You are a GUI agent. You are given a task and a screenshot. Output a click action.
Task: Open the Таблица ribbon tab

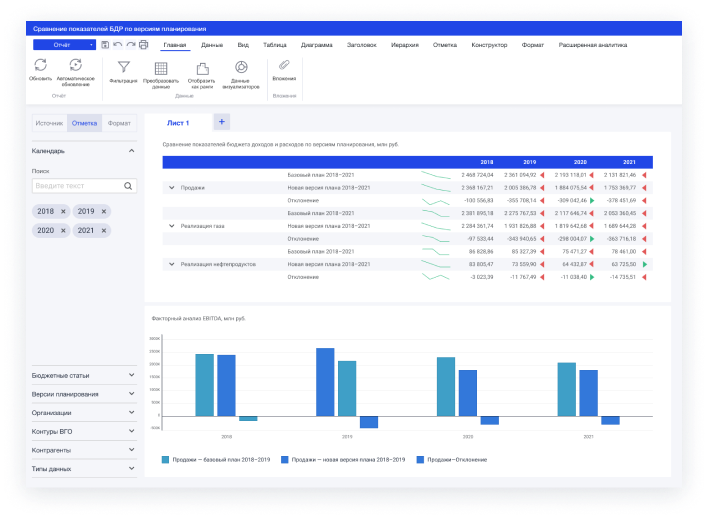click(275, 45)
